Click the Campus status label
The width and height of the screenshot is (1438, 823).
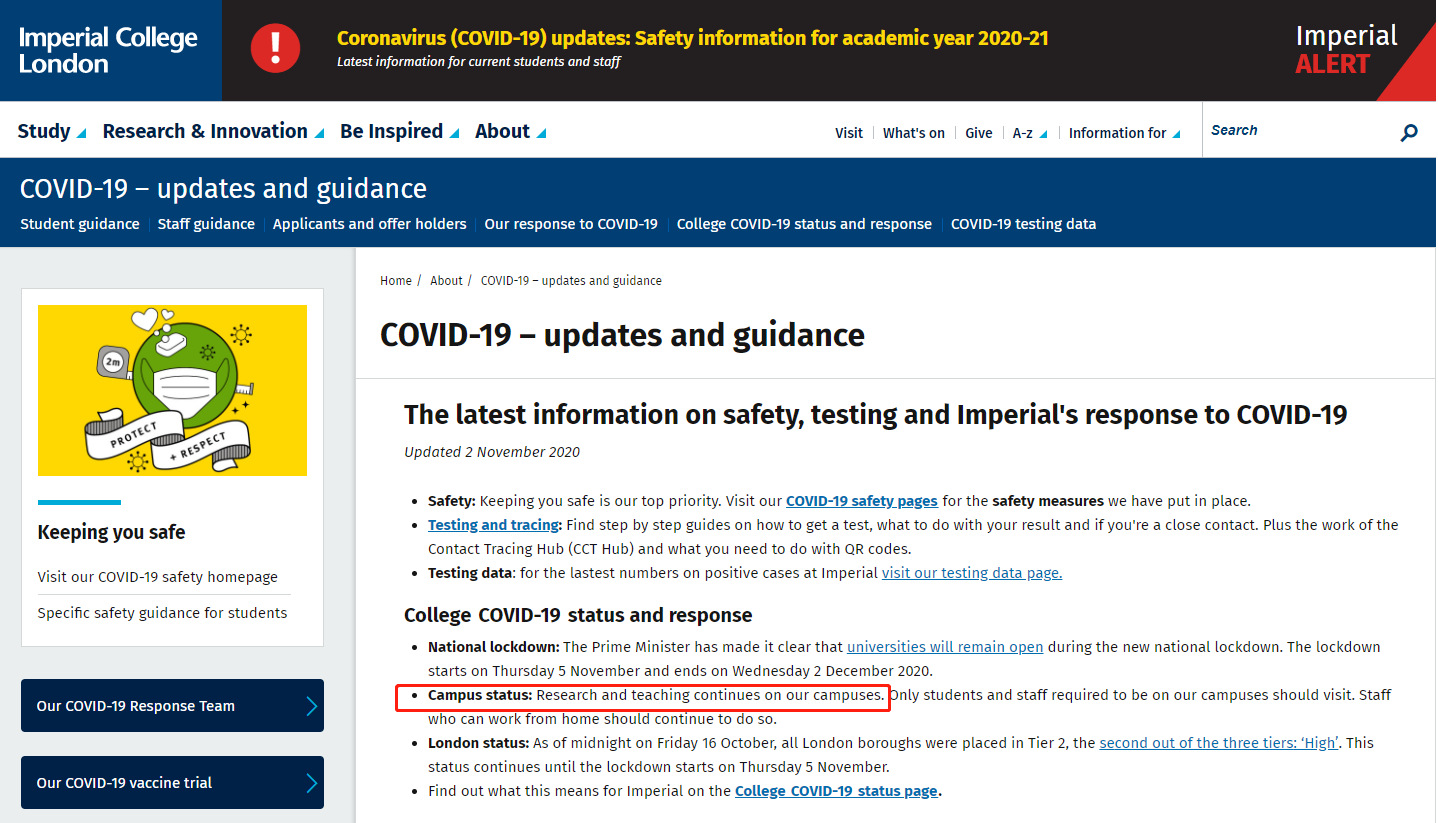480,695
